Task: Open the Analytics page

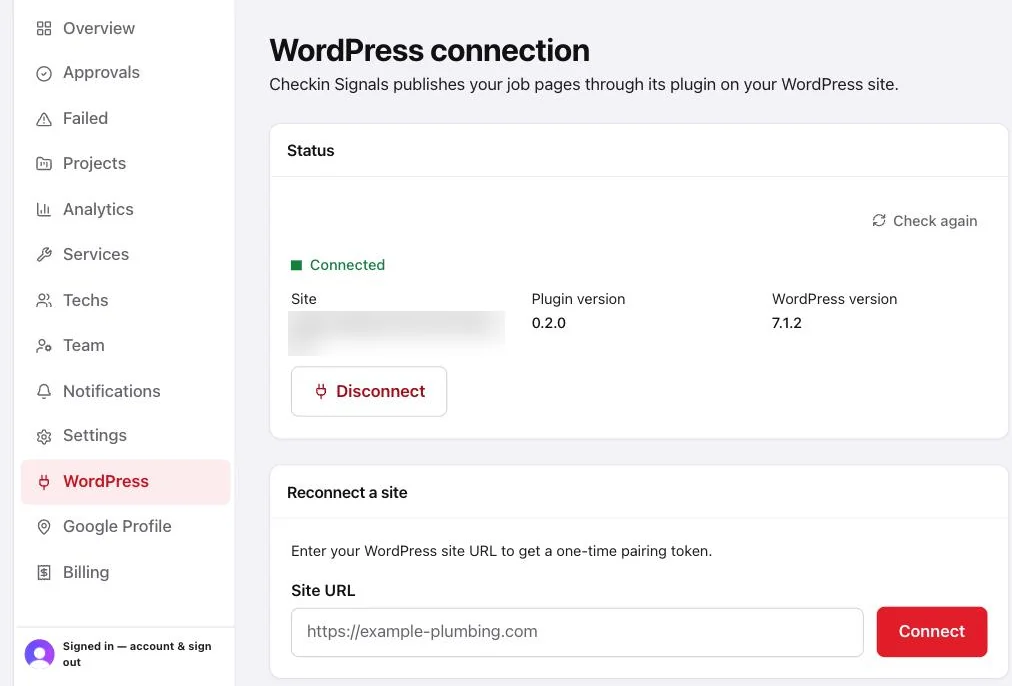Action: pos(126,209)
